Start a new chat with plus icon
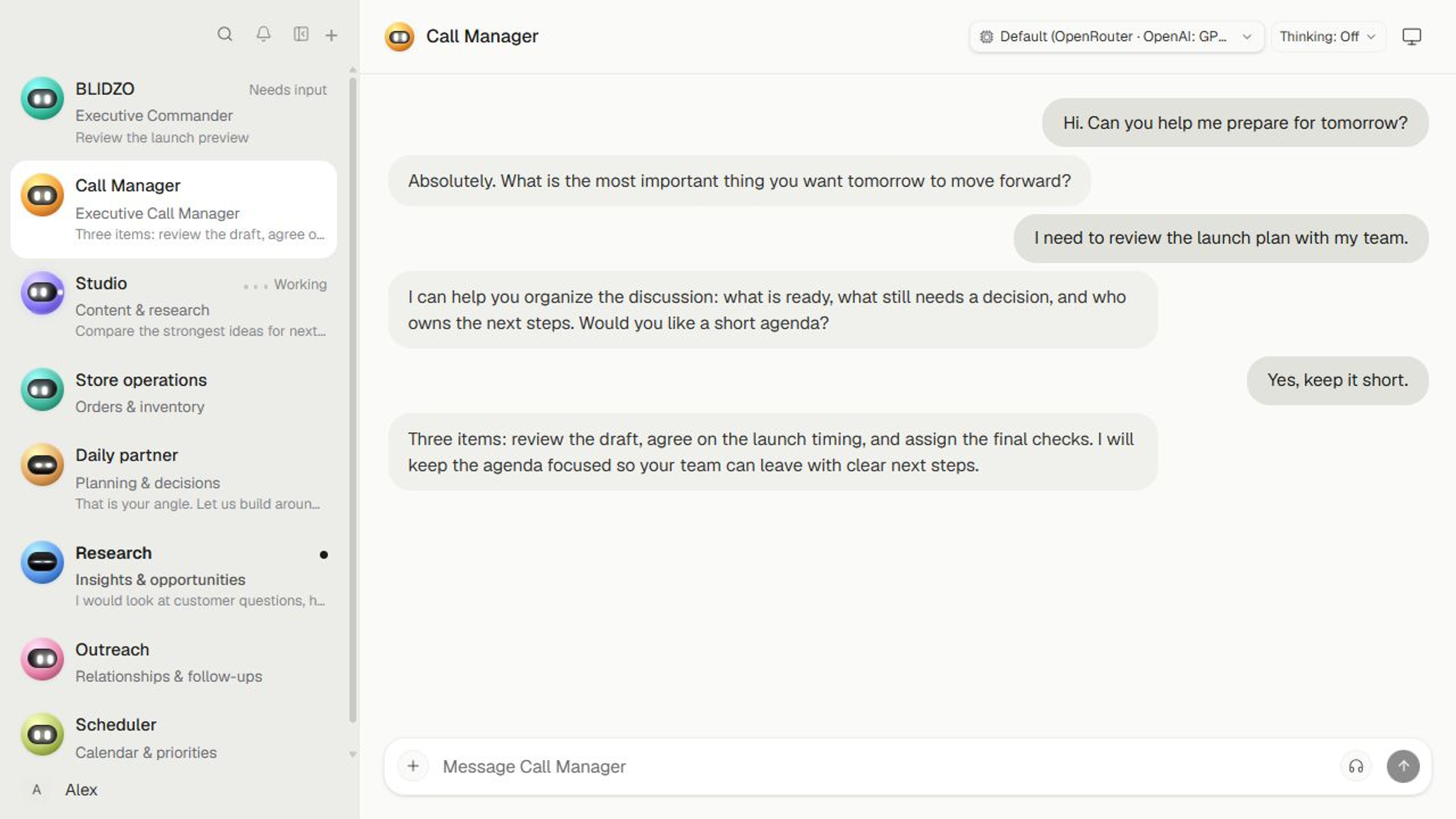This screenshot has height=819, width=1456. [331, 35]
